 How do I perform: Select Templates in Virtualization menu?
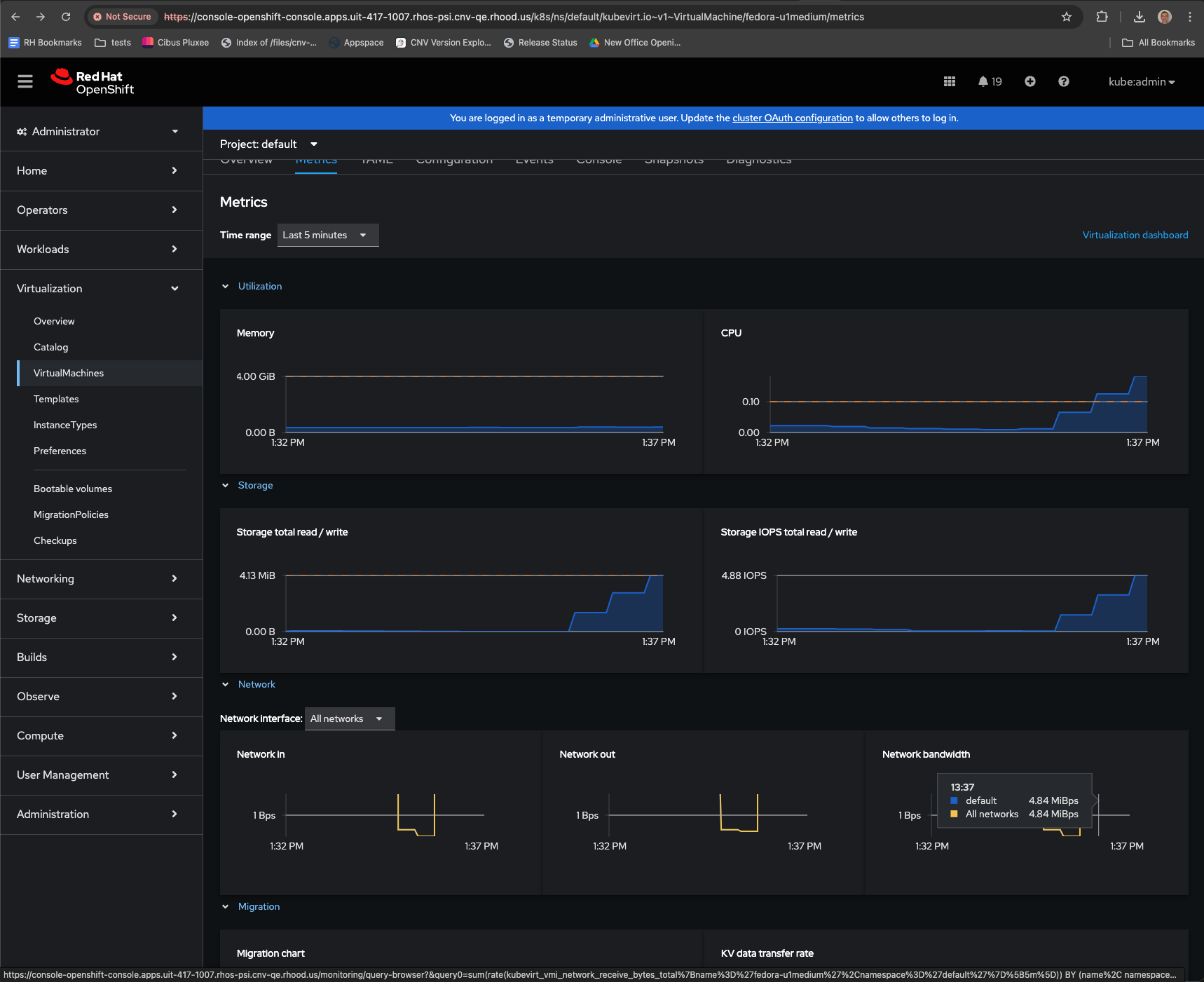[56, 399]
